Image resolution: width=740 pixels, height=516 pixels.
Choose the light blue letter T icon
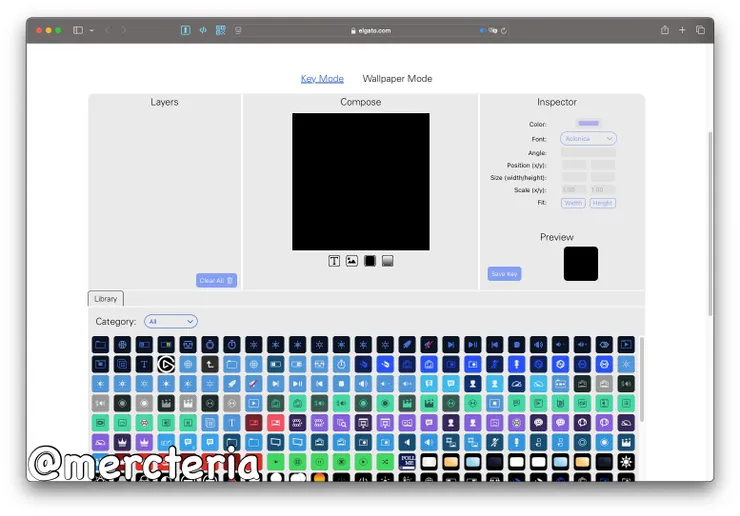tap(232, 423)
